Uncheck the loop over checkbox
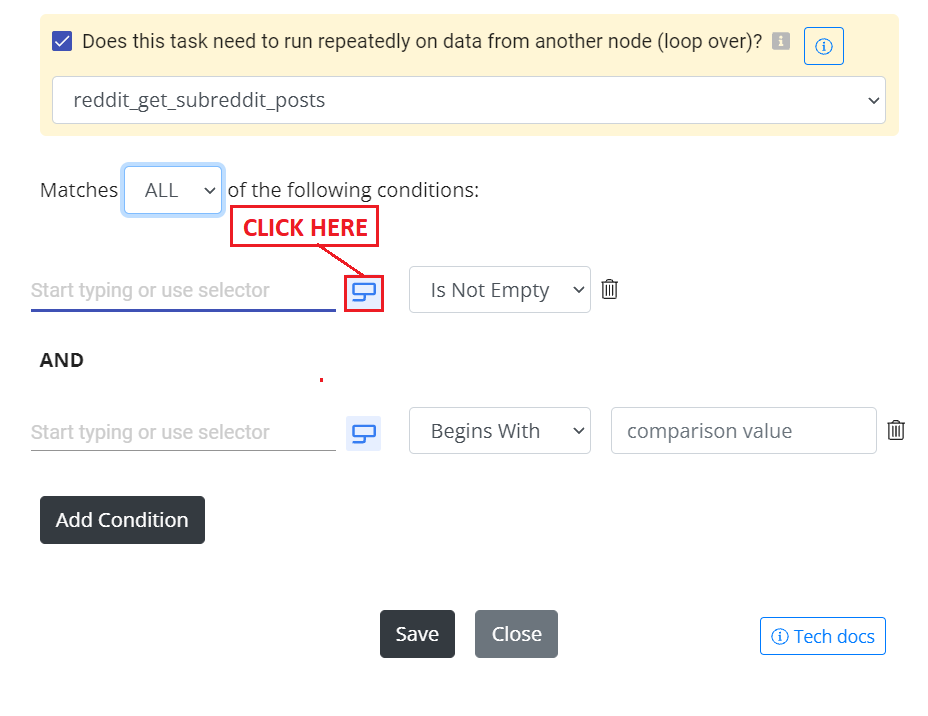Image resolution: width=928 pixels, height=716 pixels. click(x=62, y=41)
